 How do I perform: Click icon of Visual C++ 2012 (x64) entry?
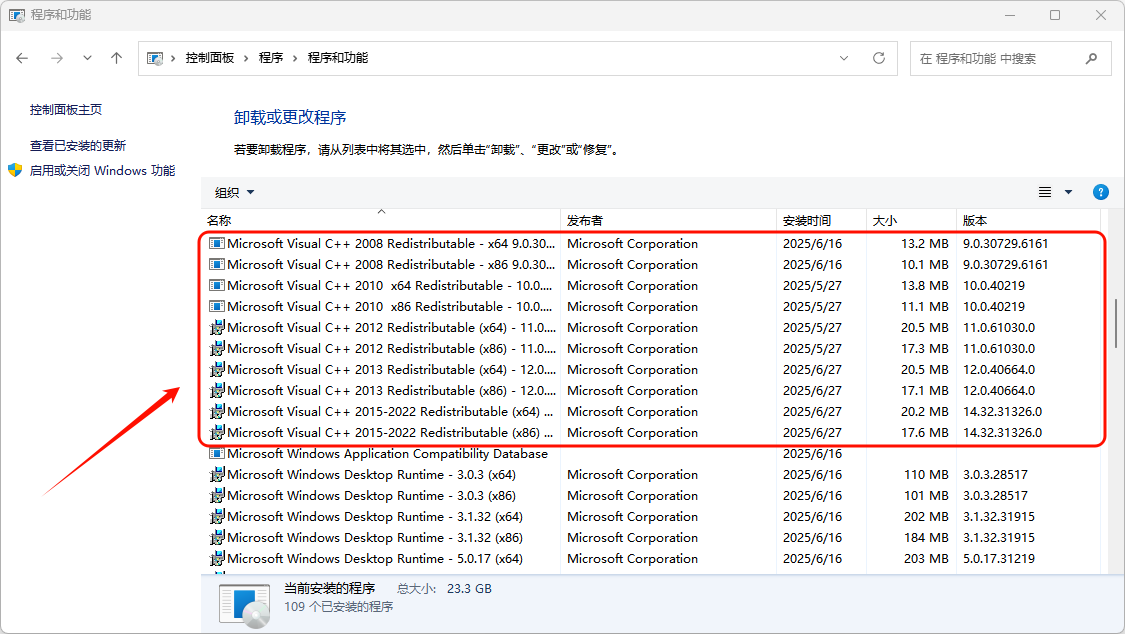tap(217, 328)
